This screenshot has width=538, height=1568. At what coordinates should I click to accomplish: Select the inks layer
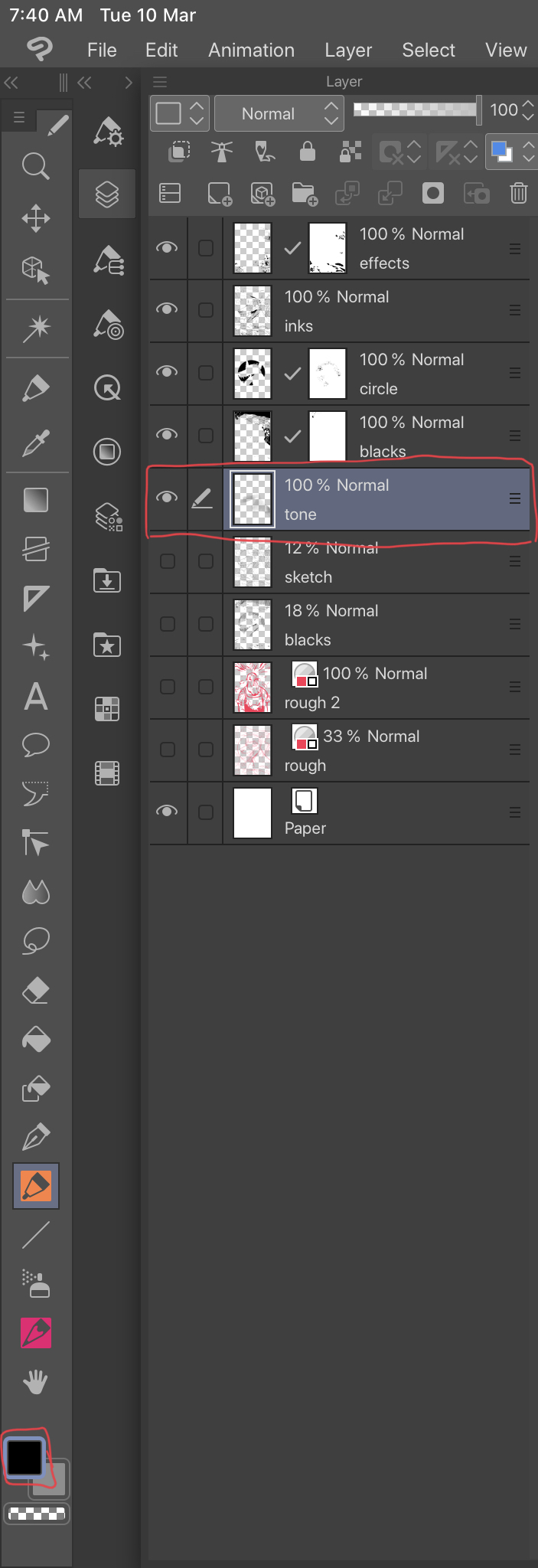(383, 311)
